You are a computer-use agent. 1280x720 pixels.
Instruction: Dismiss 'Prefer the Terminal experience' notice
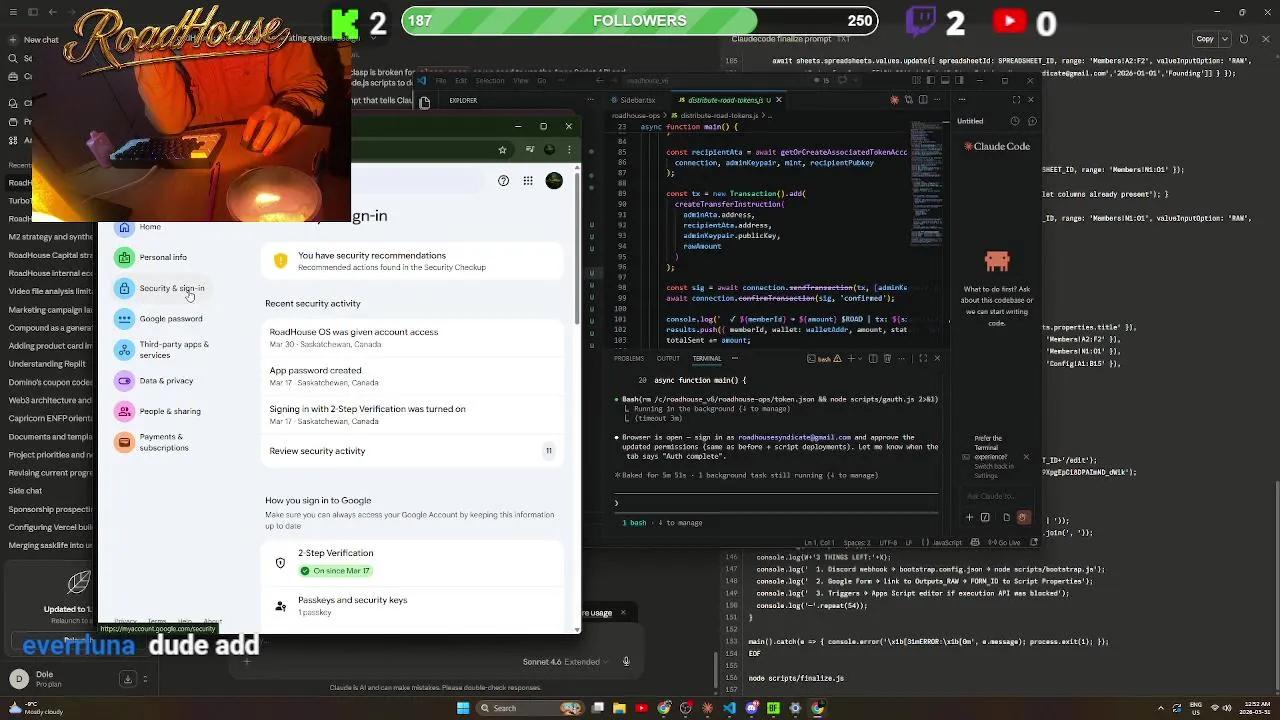click(1025, 458)
